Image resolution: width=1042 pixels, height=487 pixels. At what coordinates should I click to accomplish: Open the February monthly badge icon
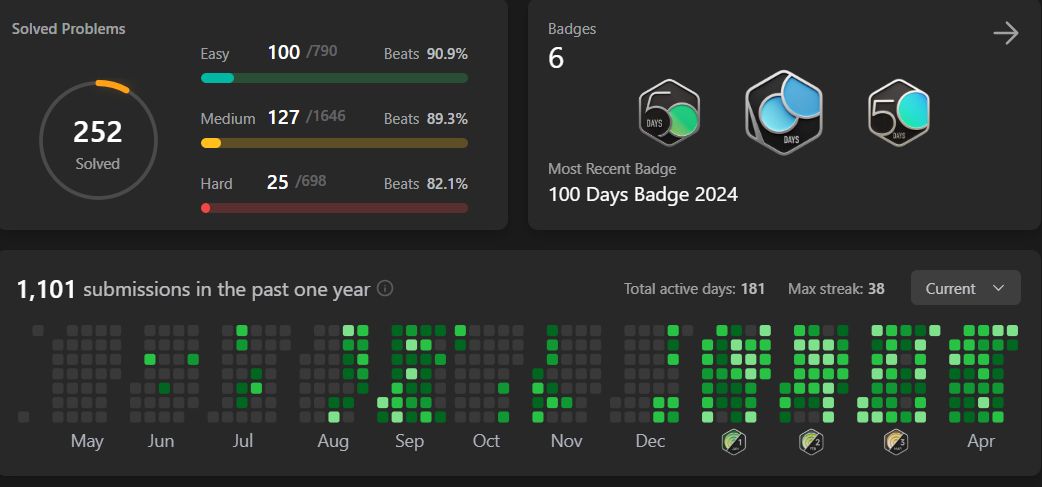click(811, 442)
